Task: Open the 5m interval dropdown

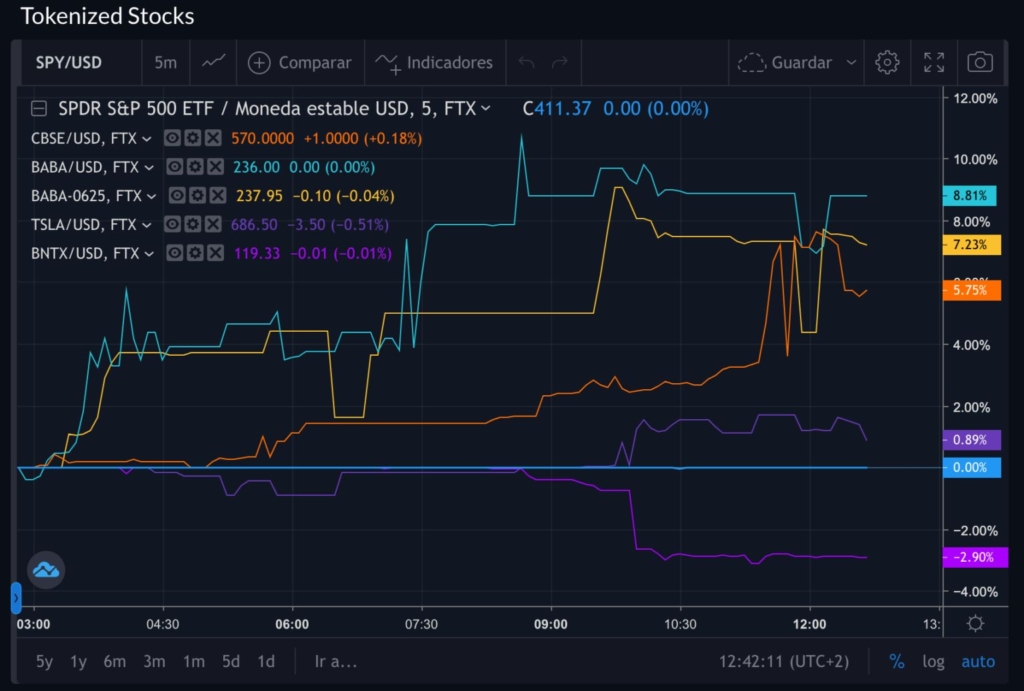Action: point(165,62)
